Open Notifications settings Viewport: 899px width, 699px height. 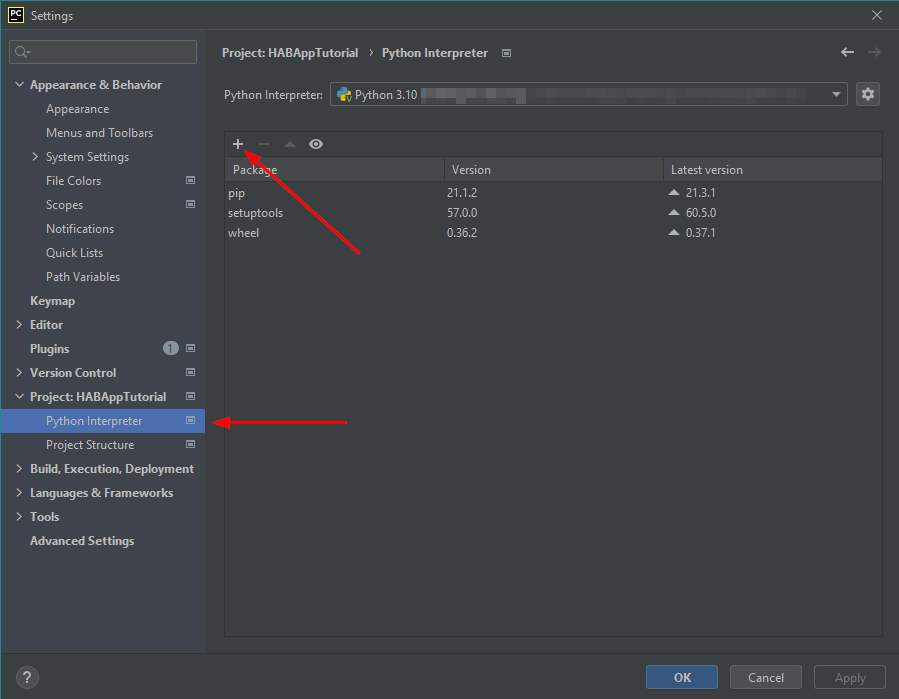[80, 229]
